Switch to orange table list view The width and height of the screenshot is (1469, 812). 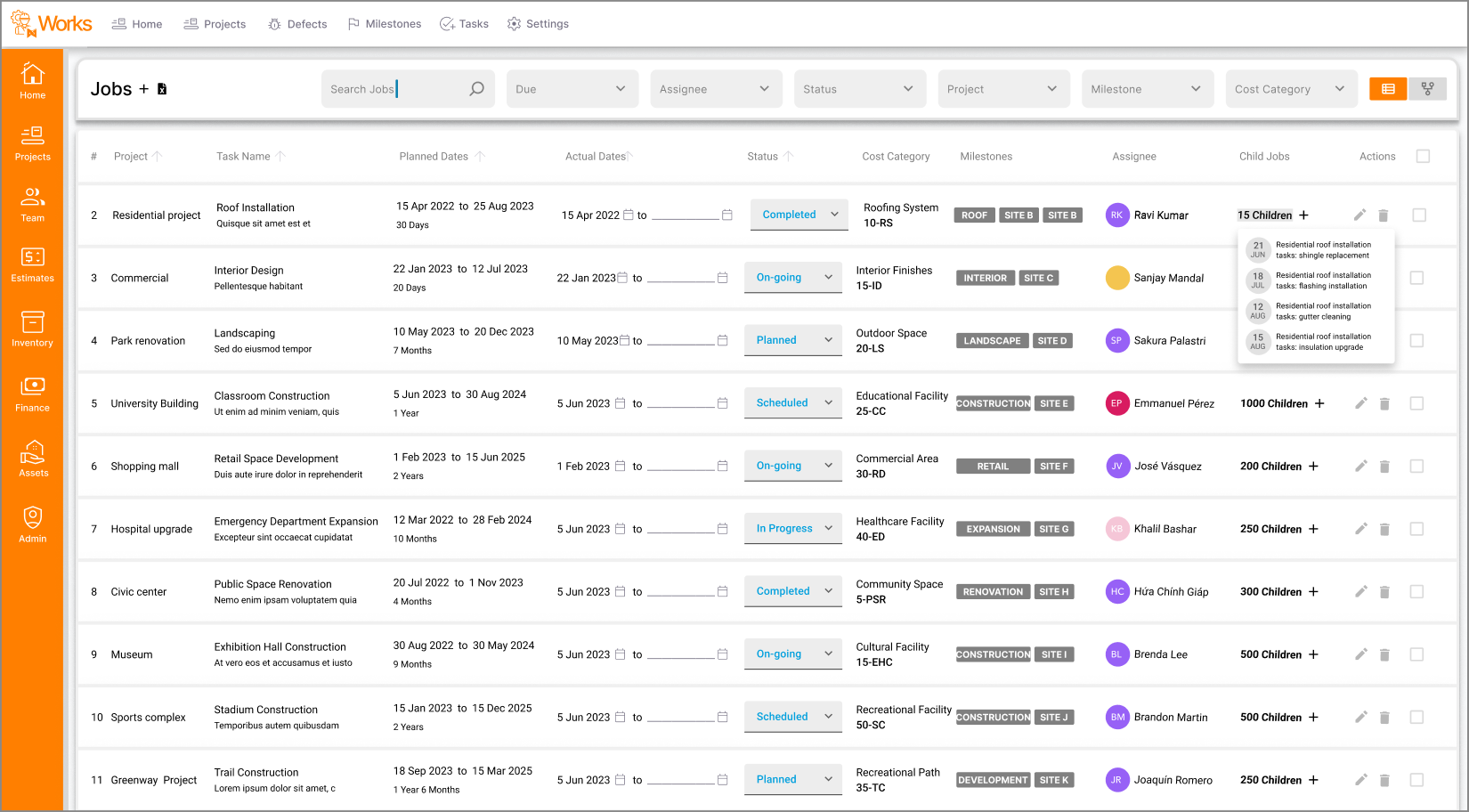tap(1388, 89)
